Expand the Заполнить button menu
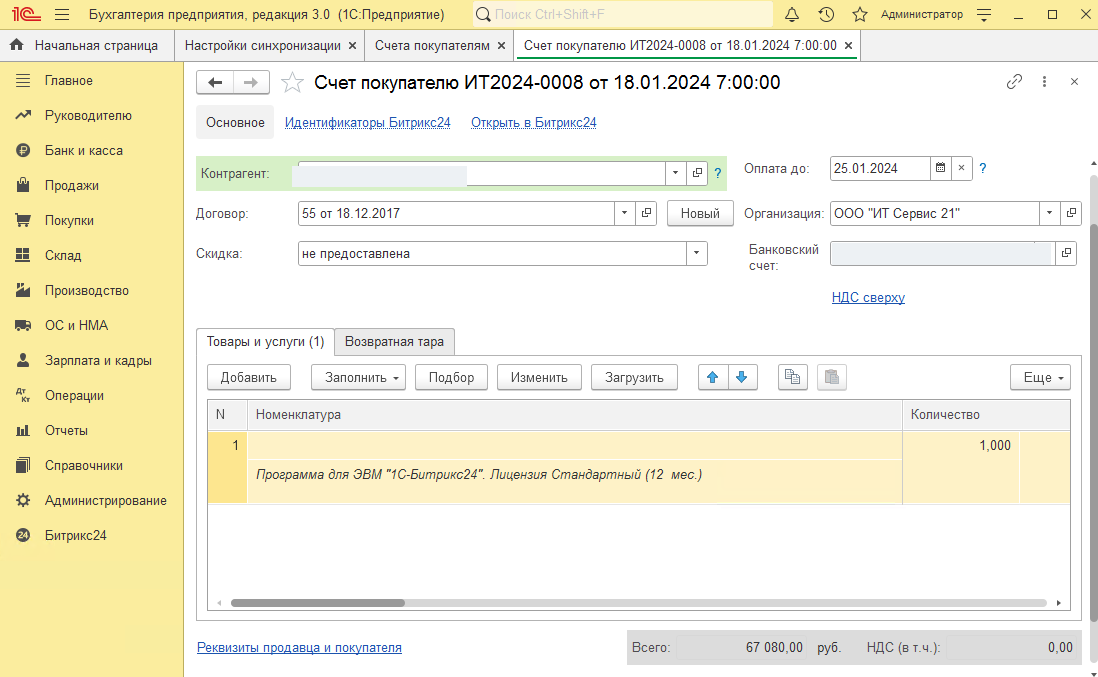The height and width of the screenshot is (677, 1098). coord(358,377)
